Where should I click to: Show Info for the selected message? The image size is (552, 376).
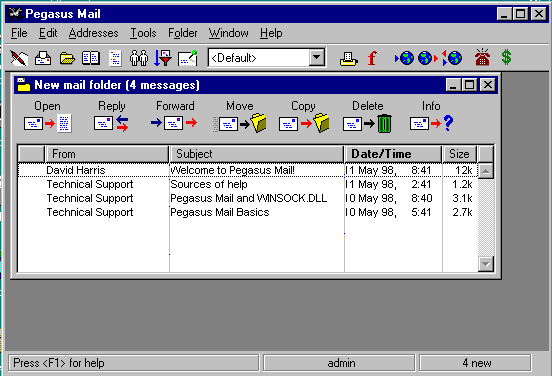coord(432,116)
